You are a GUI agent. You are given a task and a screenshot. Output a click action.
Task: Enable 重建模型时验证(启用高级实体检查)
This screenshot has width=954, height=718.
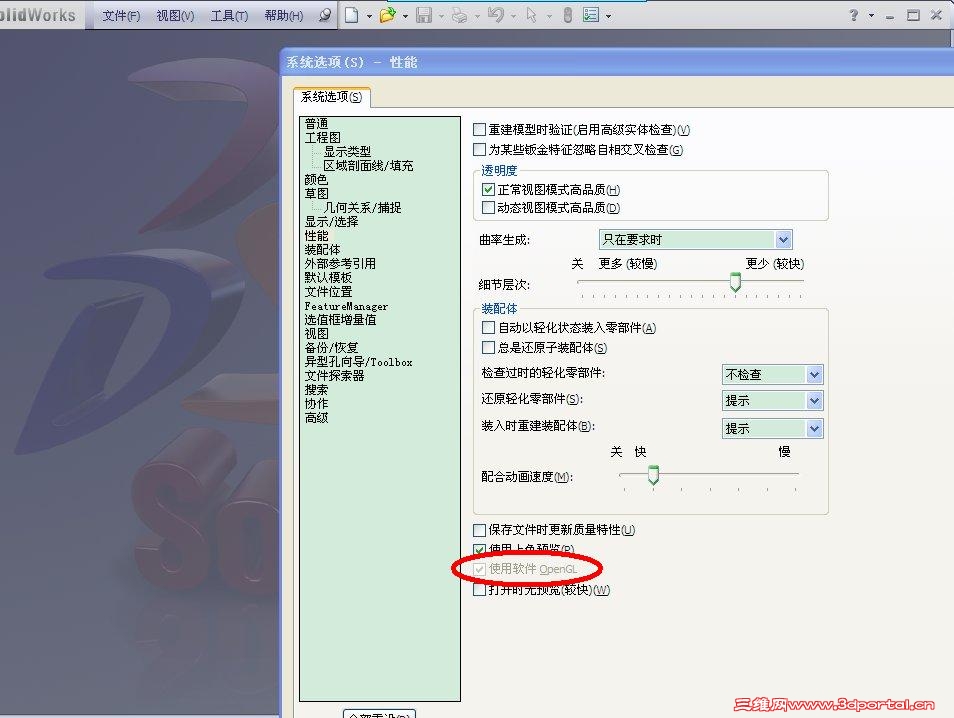coord(478,128)
